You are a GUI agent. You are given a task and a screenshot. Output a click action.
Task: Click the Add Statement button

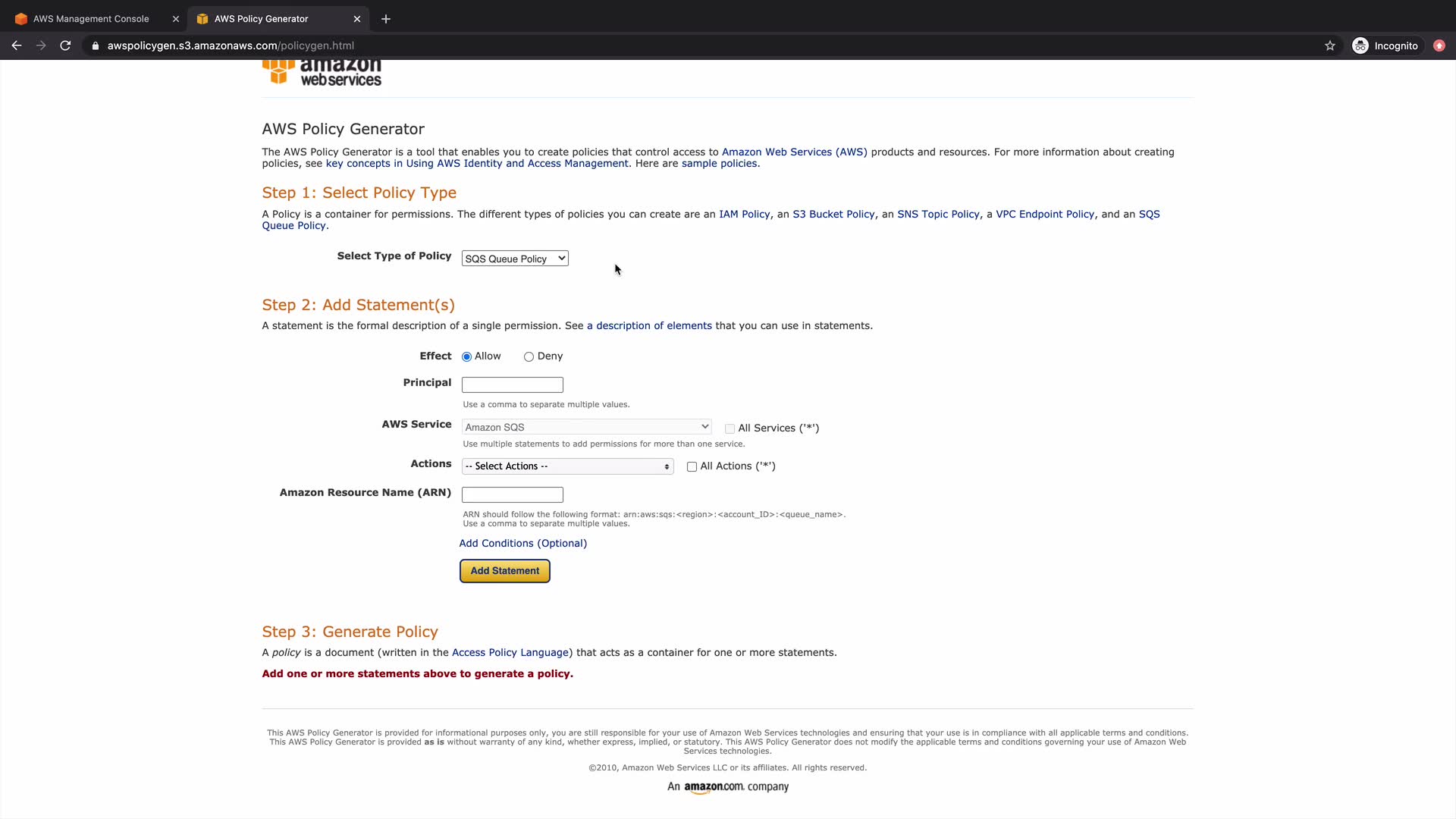[504, 570]
